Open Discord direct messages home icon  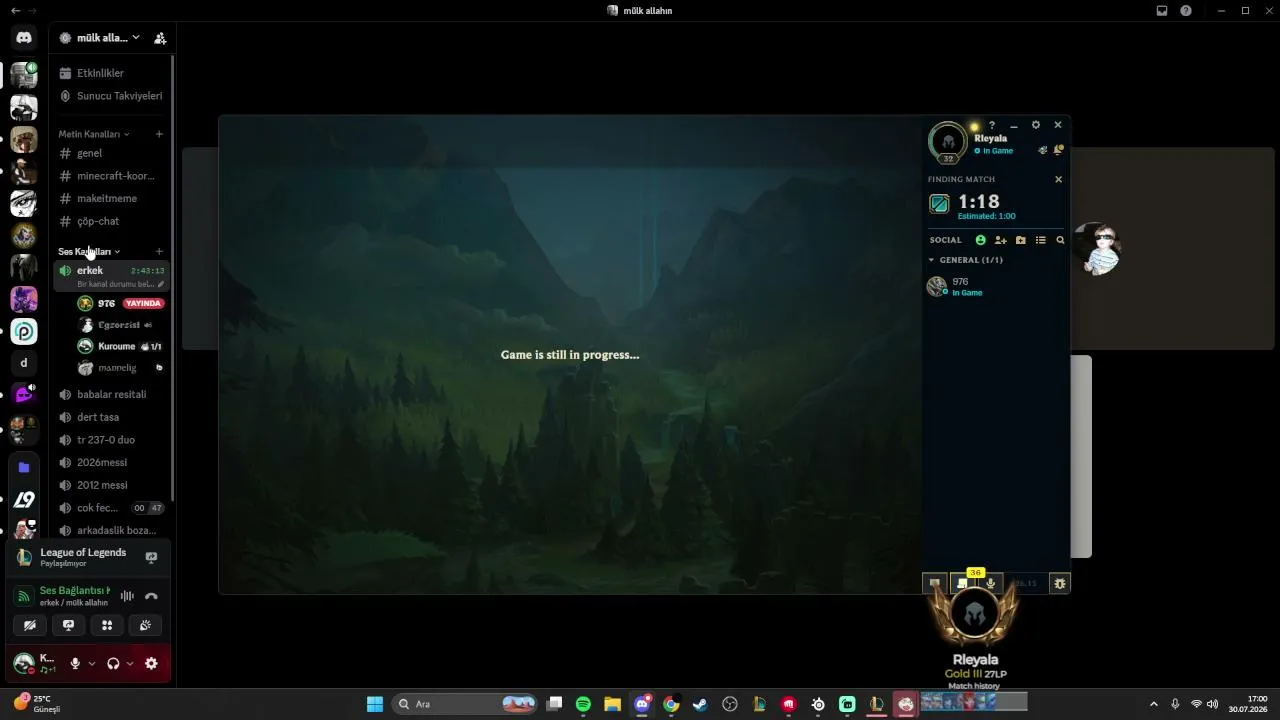click(24, 38)
